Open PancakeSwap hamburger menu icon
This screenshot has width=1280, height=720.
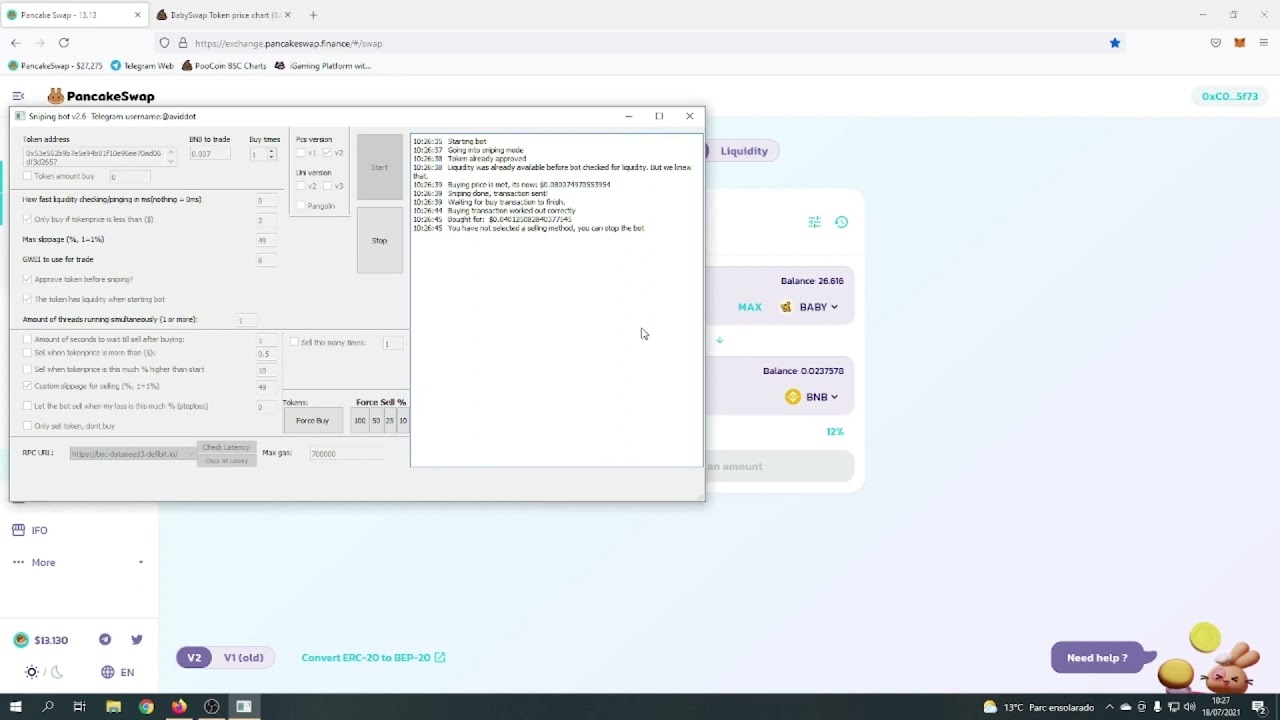[x=18, y=96]
